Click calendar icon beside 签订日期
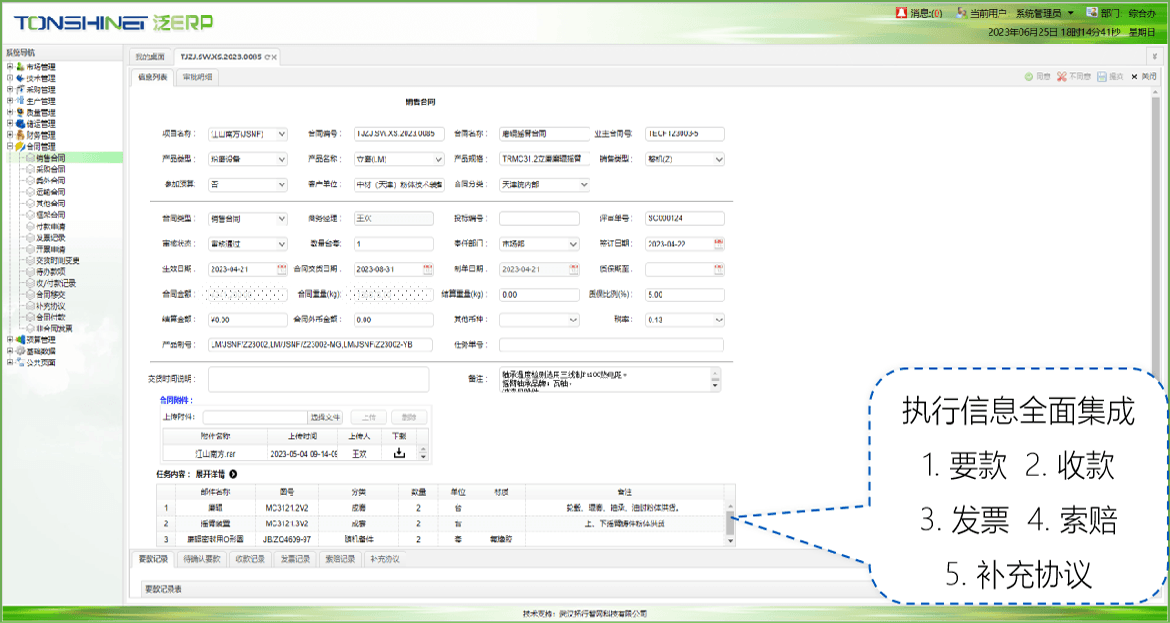The width and height of the screenshot is (1170, 623). click(718, 243)
